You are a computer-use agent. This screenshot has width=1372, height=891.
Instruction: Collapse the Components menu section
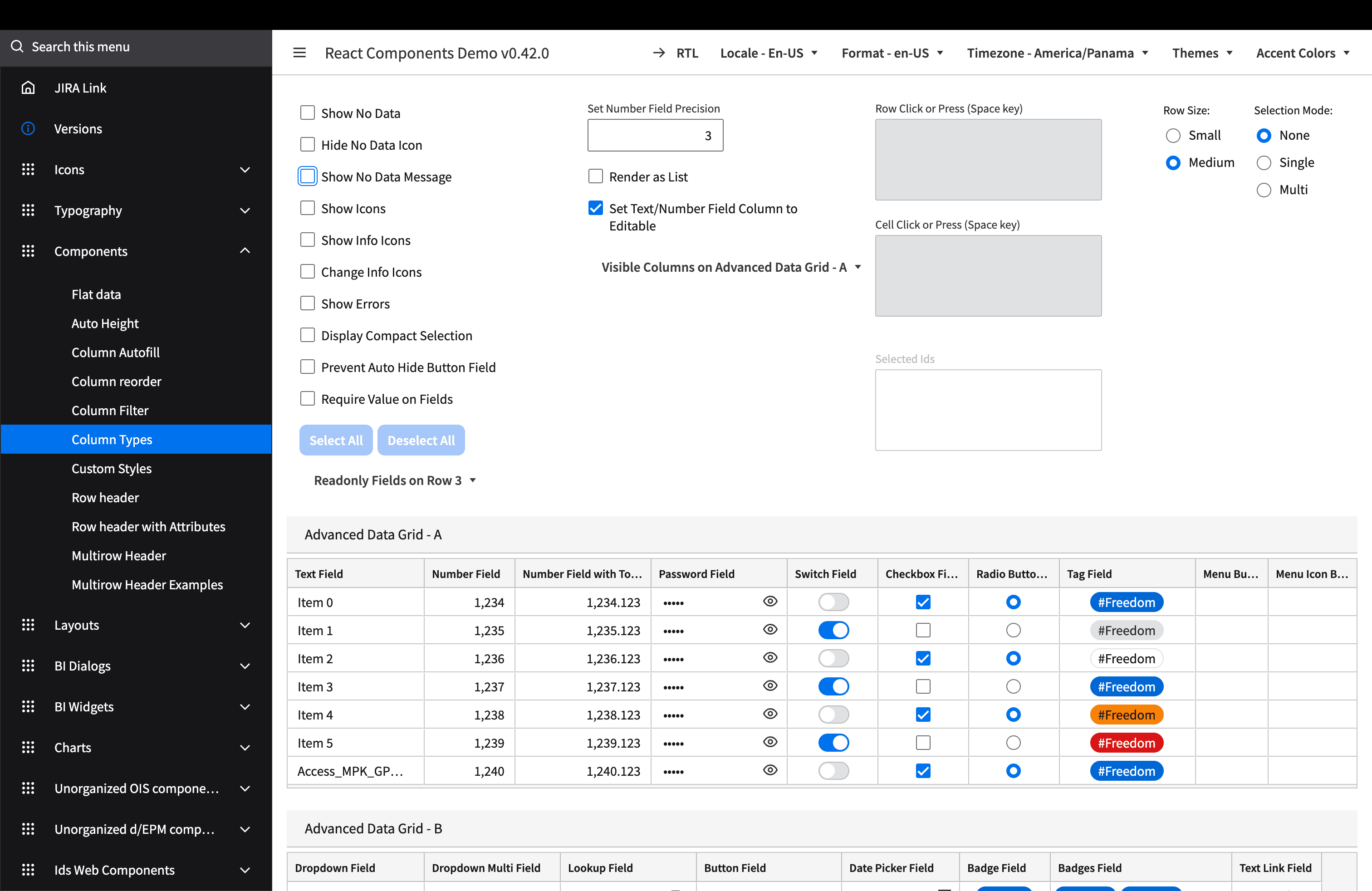[245, 251]
